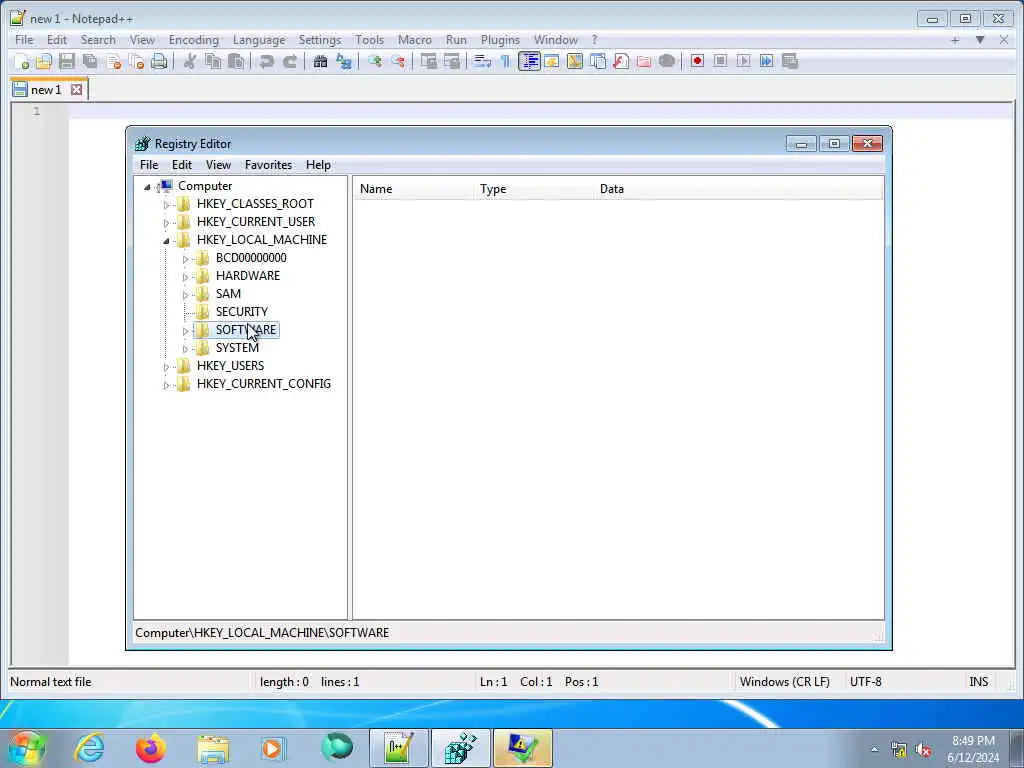The width and height of the screenshot is (1024, 768).
Task: Toggle synchronized vertical scrolling
Action: (428, 61)
